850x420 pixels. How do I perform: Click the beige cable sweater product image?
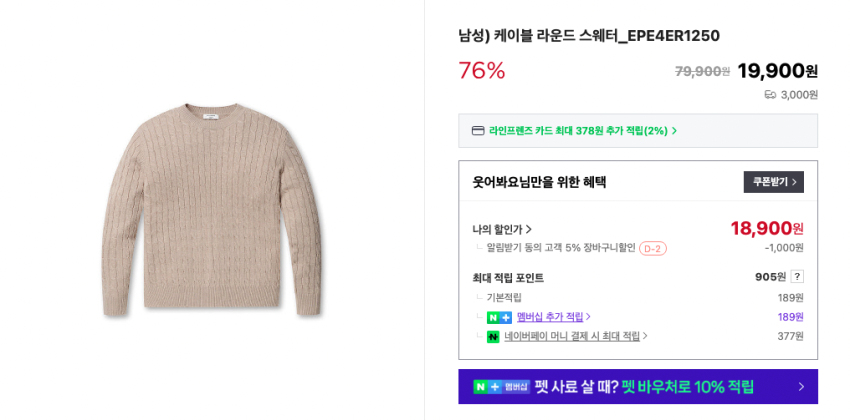(x=212, y=210)
